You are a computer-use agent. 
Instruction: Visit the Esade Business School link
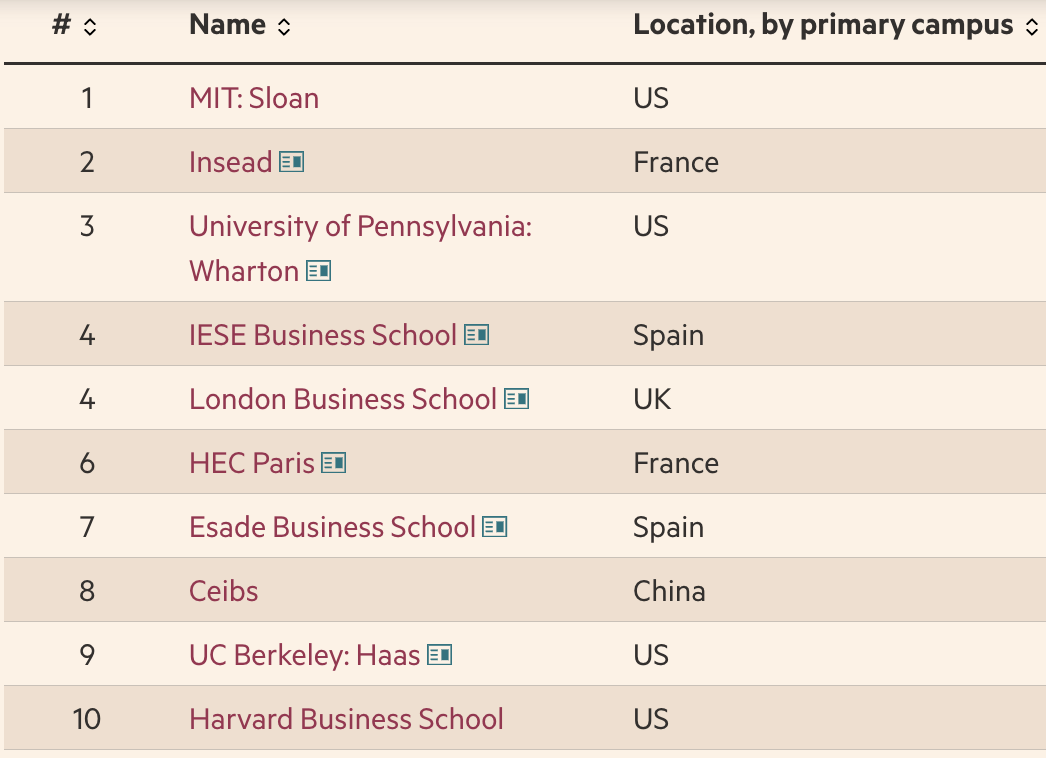click(x=332, y=527)
